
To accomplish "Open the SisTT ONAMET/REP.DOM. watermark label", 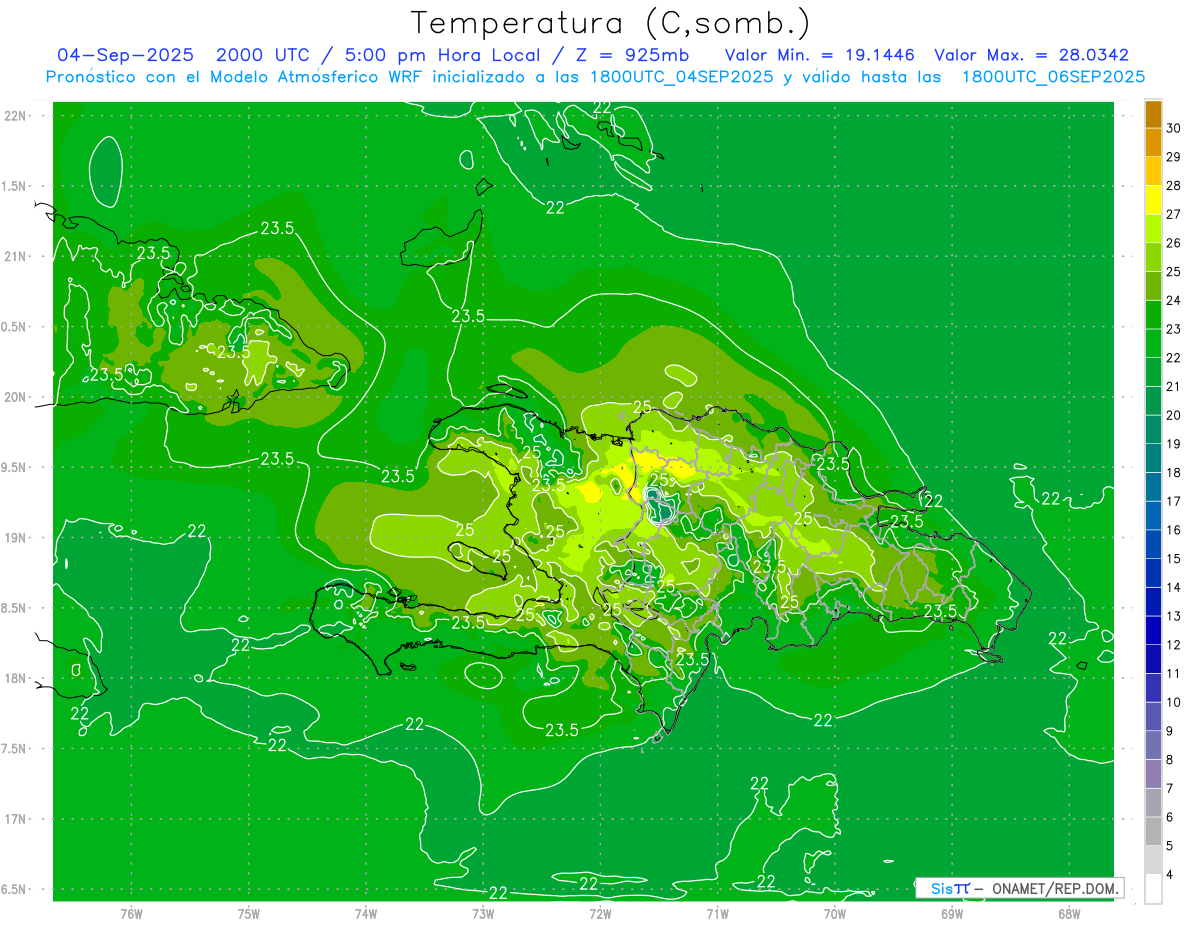I will [1019, 888].
